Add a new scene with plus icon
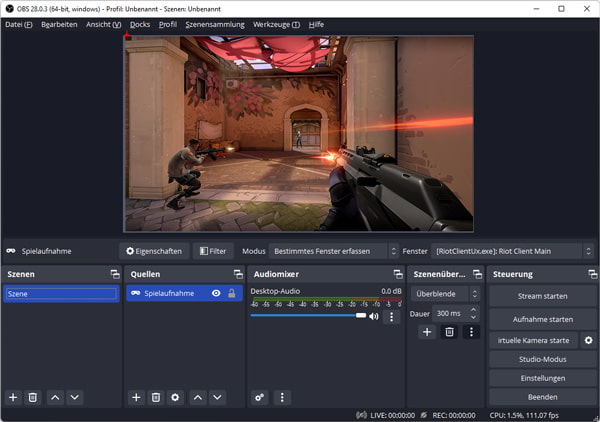600x422 pixels. click(x=13, y=397)
